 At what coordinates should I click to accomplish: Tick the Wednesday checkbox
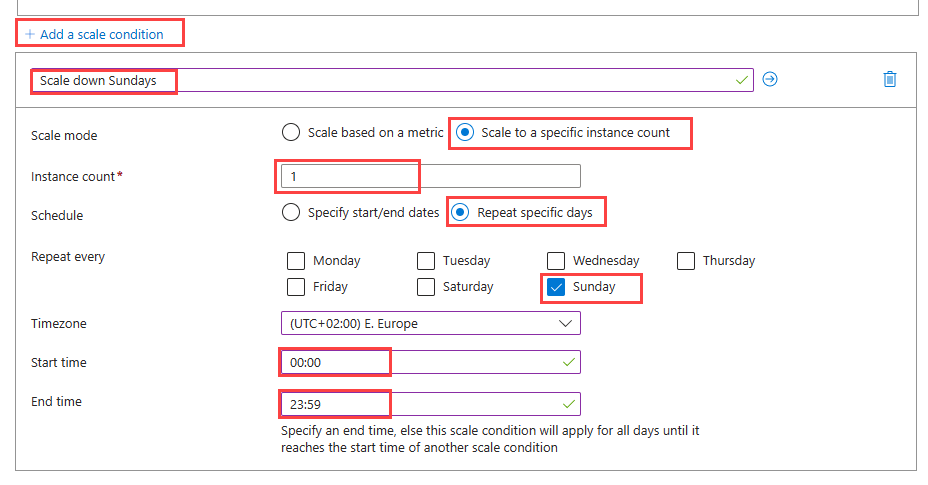click(556, 261)
